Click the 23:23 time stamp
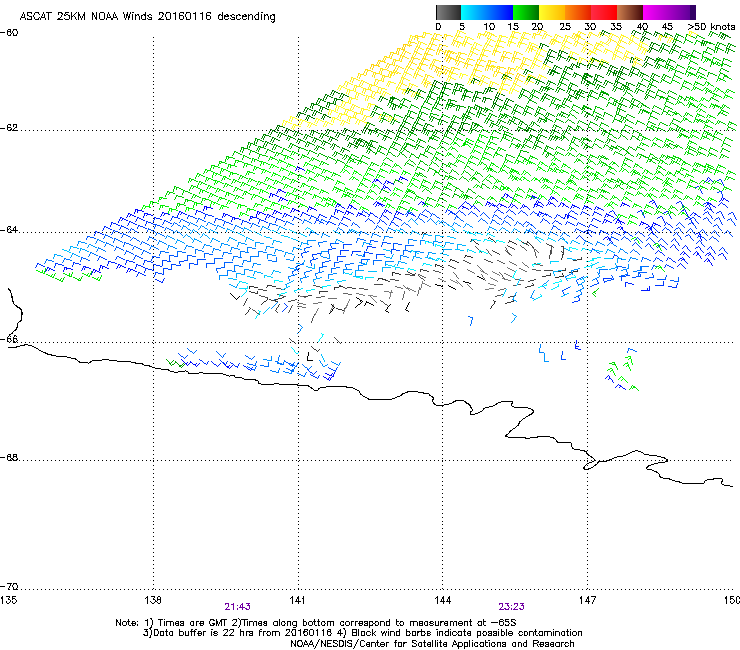This screenshot has width=740, height=650. pyautogui.click(x=511, y=607)
